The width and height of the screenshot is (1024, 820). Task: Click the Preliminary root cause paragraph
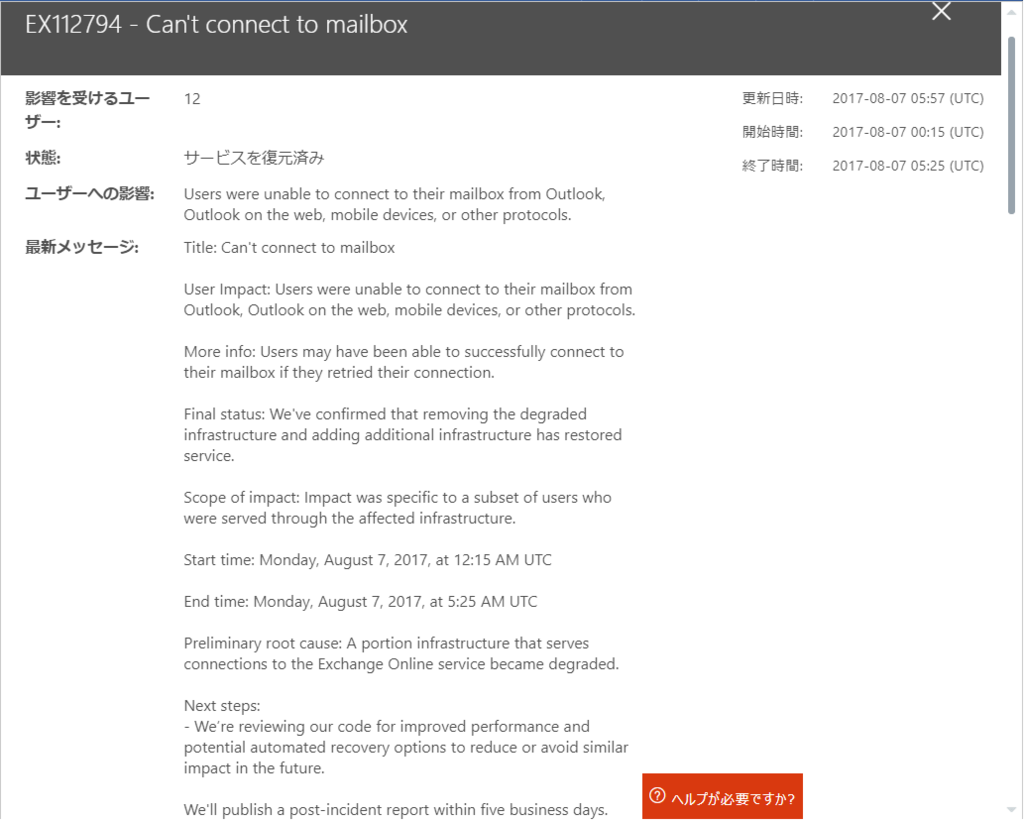(401, 654)
